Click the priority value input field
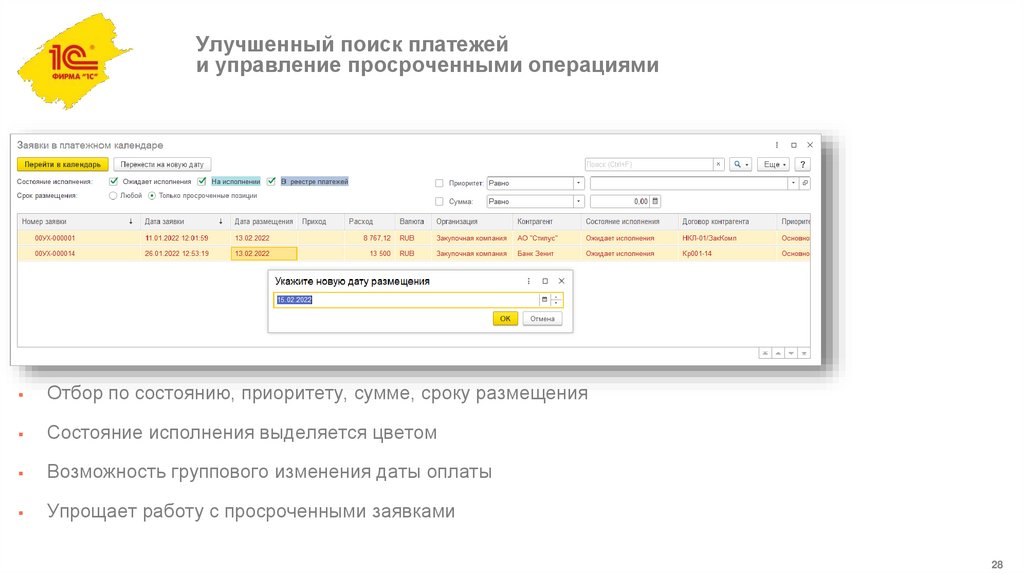Screen dimensions: 1024x574 [689, 183]
